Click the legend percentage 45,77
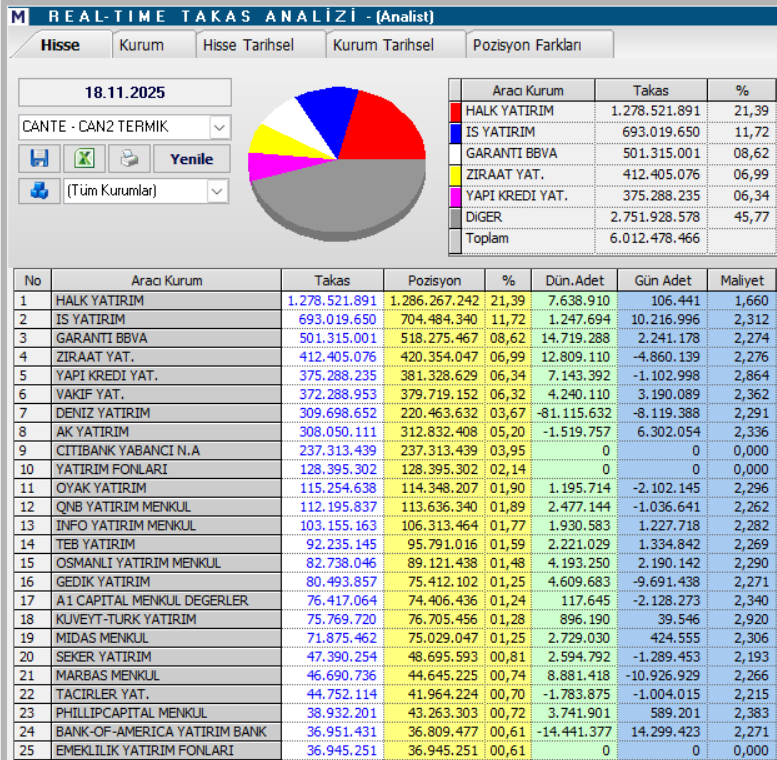 coord(751,217)
